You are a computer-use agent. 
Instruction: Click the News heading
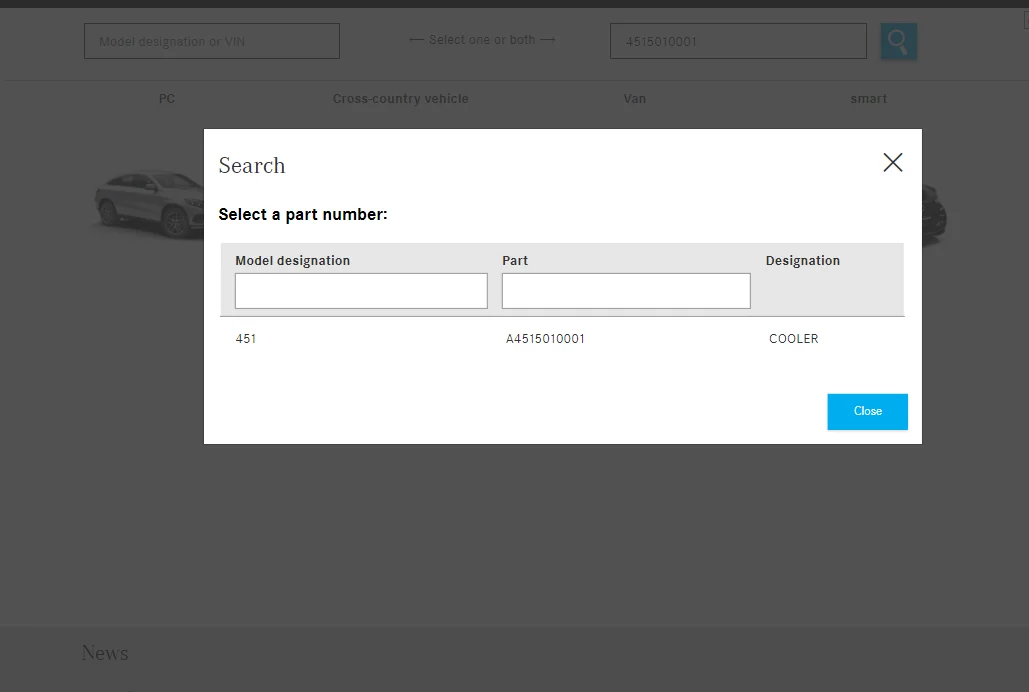point(105,653)
